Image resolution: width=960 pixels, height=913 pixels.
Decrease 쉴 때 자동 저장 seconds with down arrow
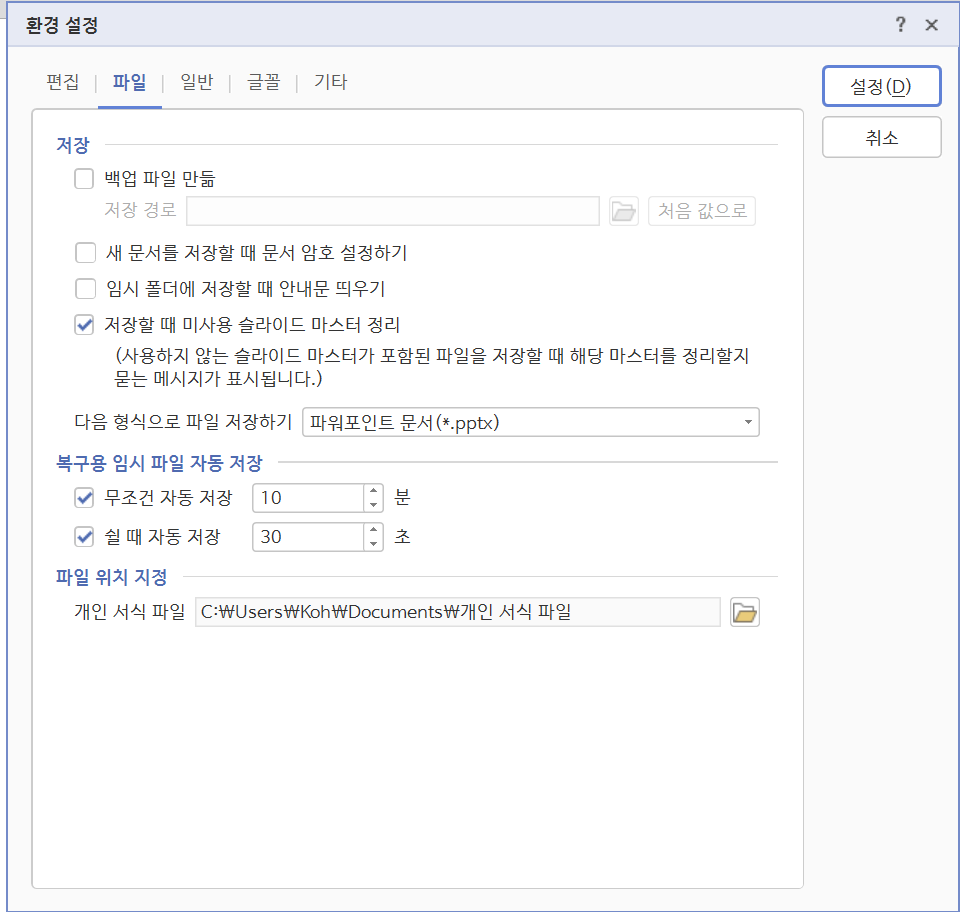(x=373, y=544)
